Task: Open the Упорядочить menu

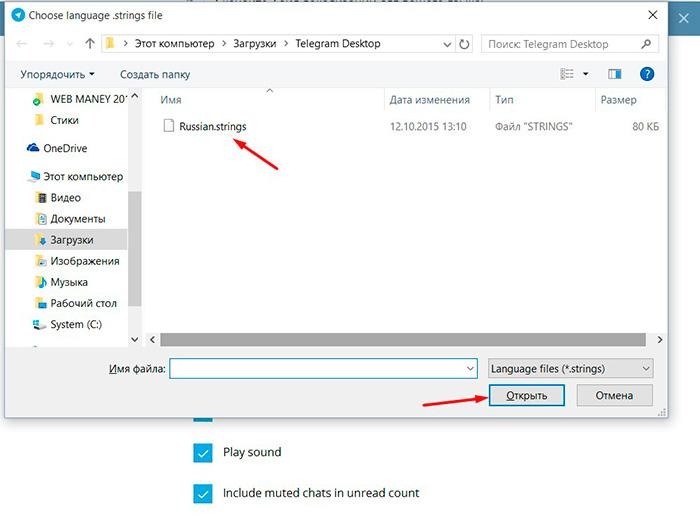Action: click(57, 75)
